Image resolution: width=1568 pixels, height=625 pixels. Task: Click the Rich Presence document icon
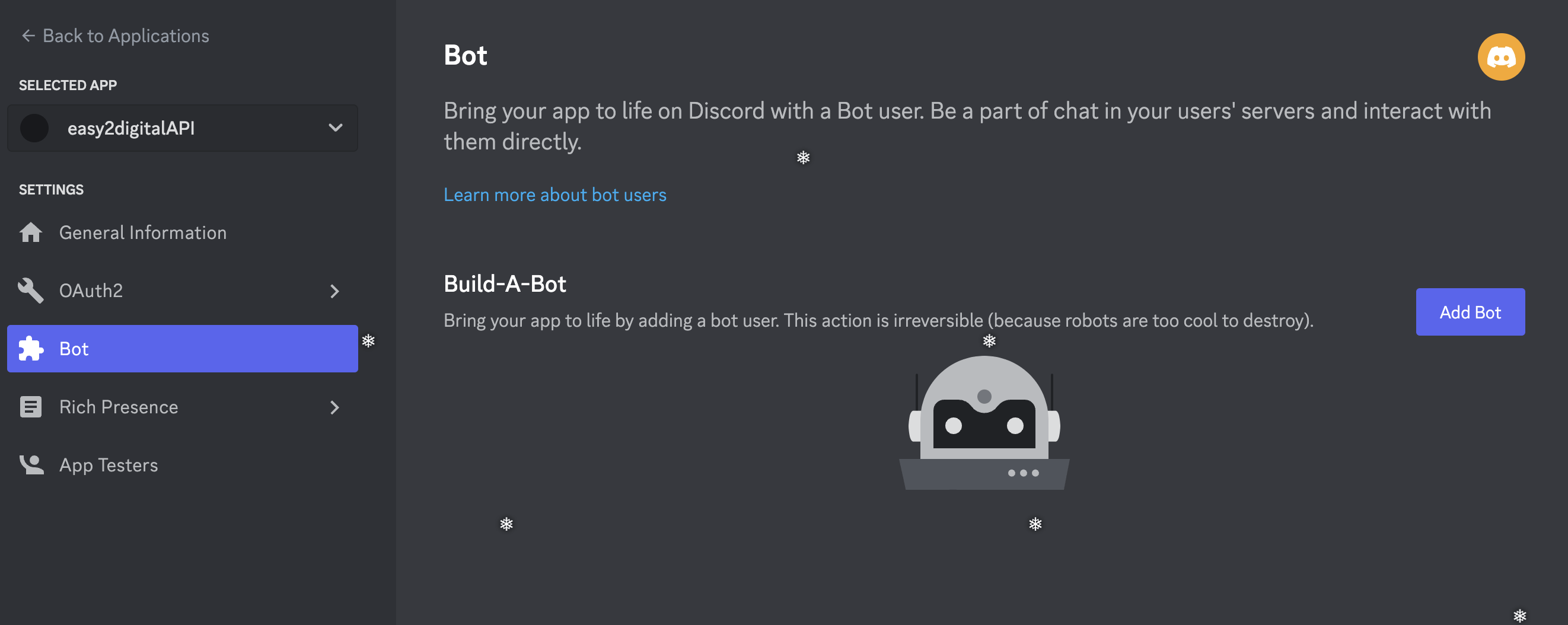(30, 407)
